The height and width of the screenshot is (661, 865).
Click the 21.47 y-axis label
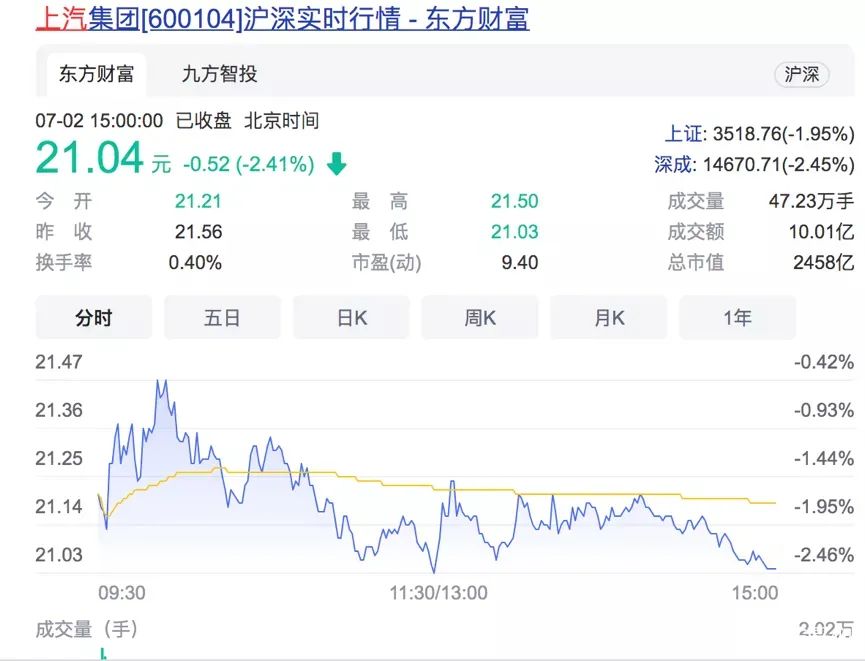pyautogui.click(x=59, y=362)
